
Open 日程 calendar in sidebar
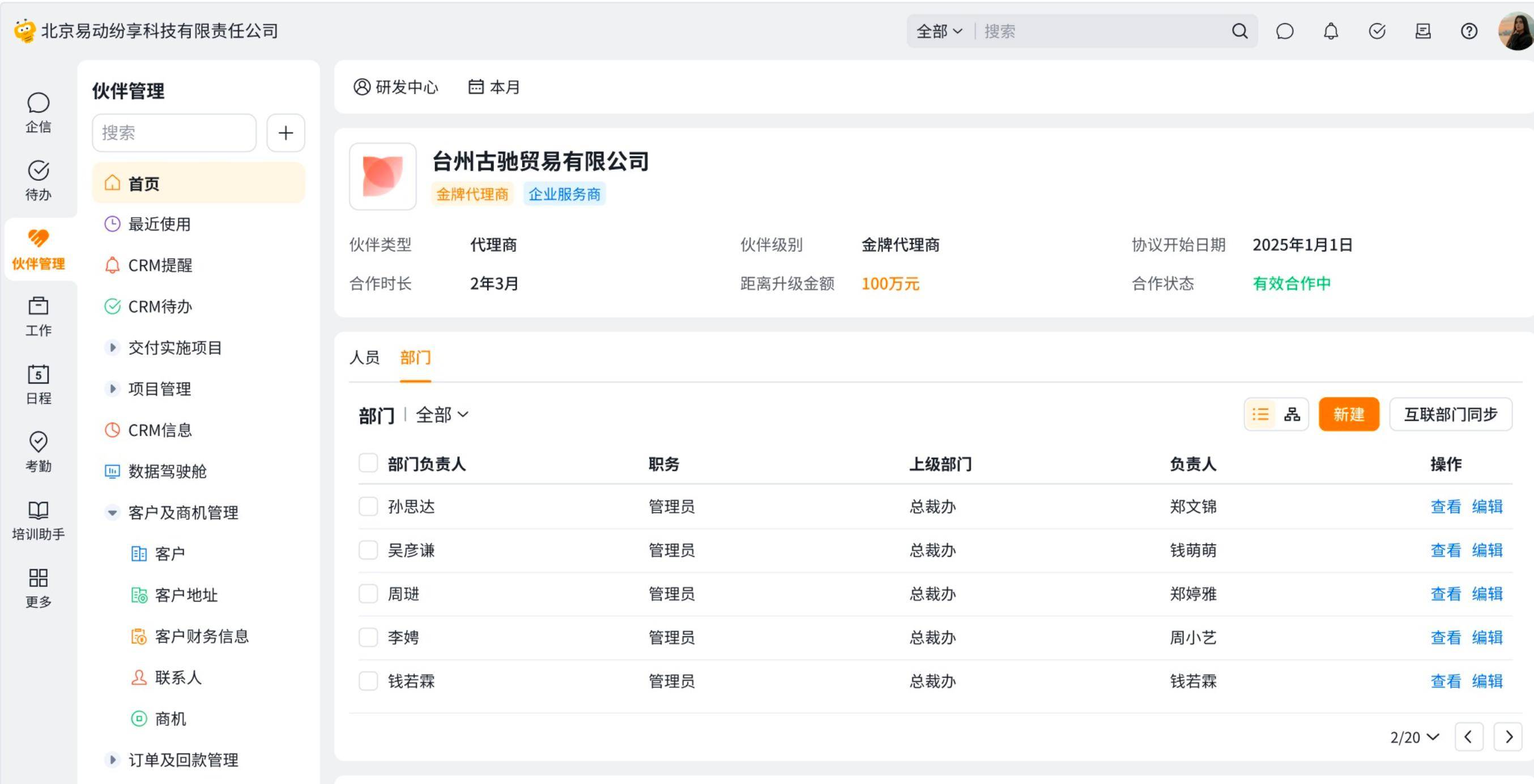(x=38, y=384)
